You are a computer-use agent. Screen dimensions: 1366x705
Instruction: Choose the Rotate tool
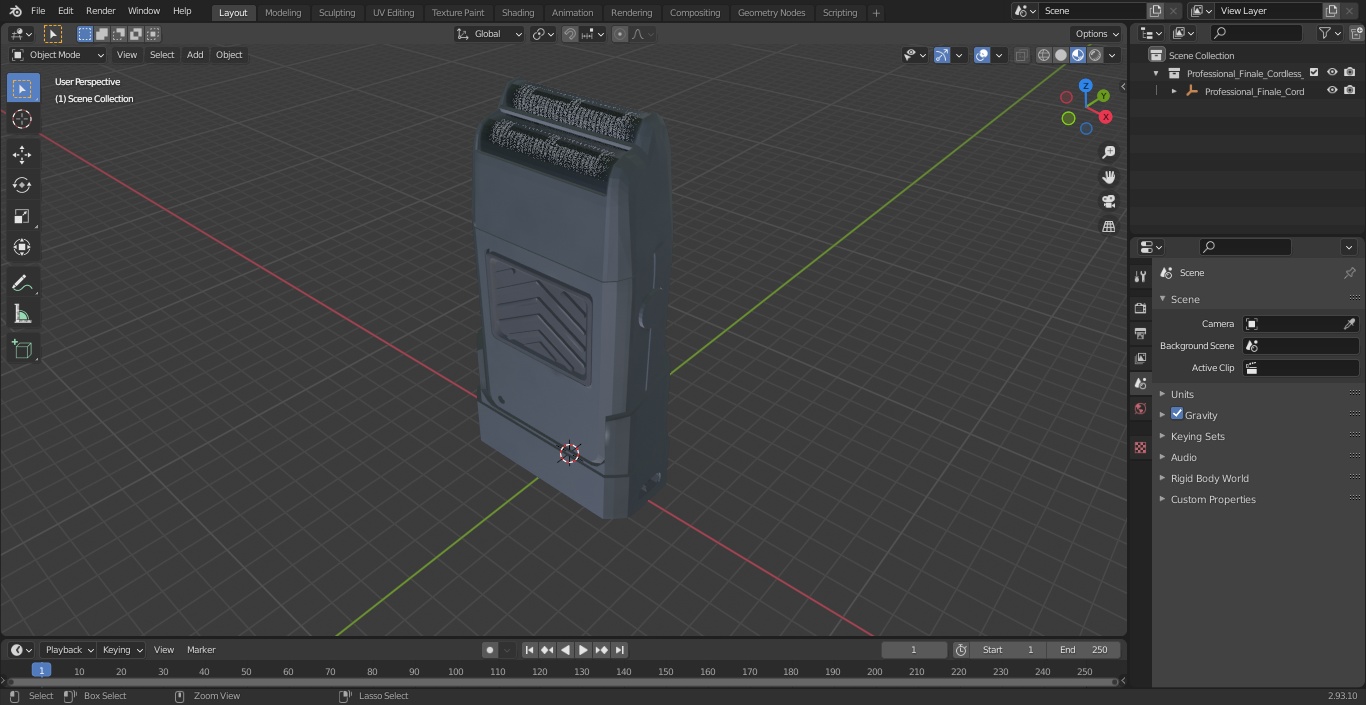click(22, 185)
